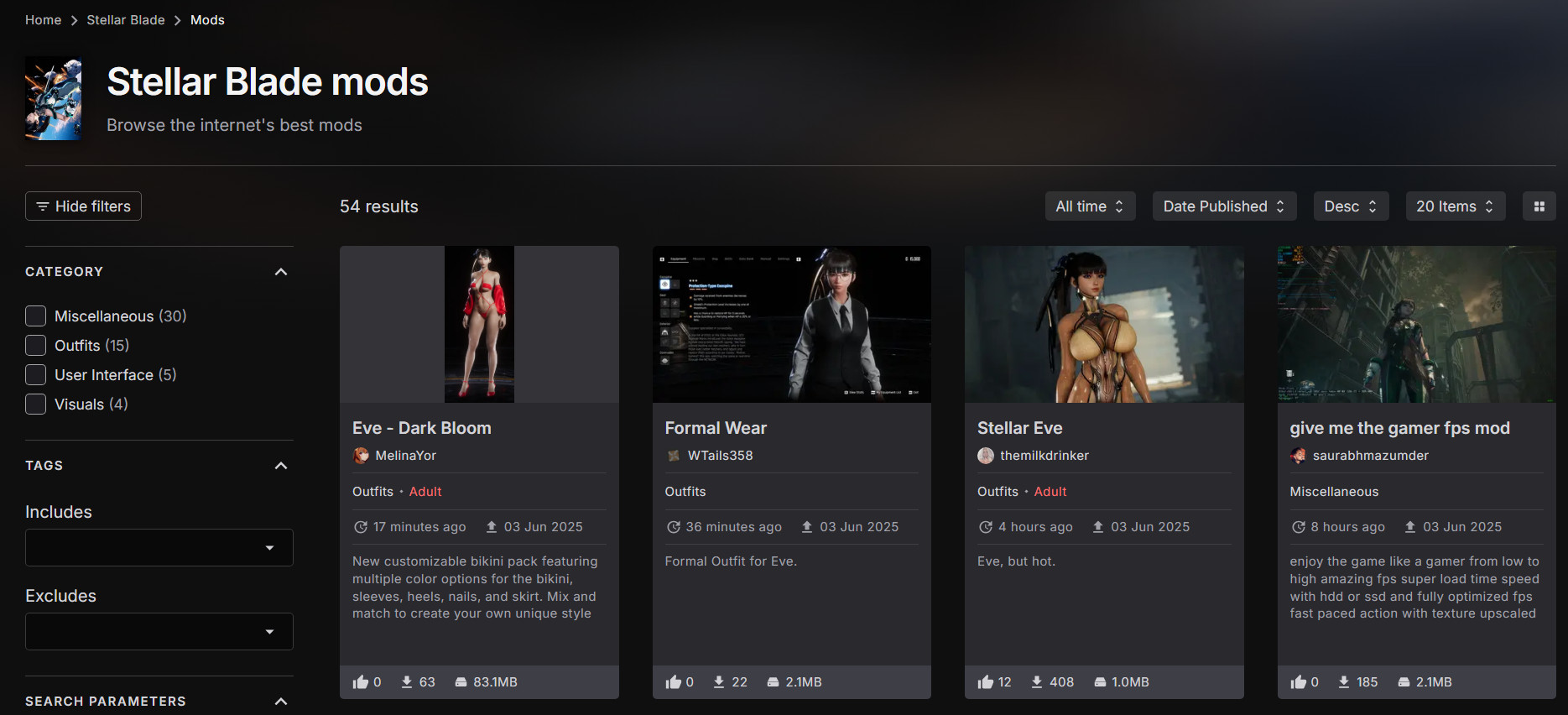The height and width of the screenshot is (715, 1568).
Task: Click Outfits category on Formal Wear card
Action: coord(685,492)
